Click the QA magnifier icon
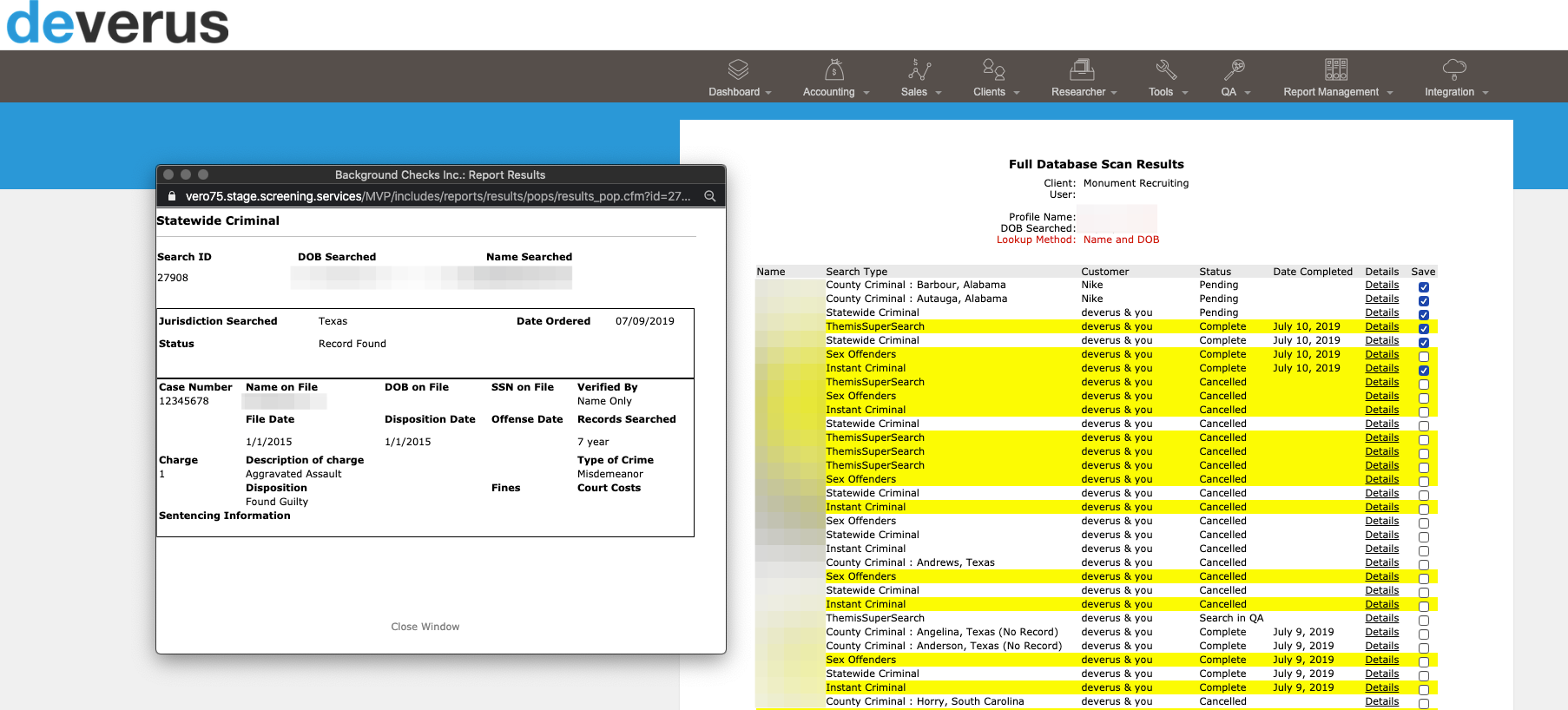 pyautogui.click(x=1235, y=69)
